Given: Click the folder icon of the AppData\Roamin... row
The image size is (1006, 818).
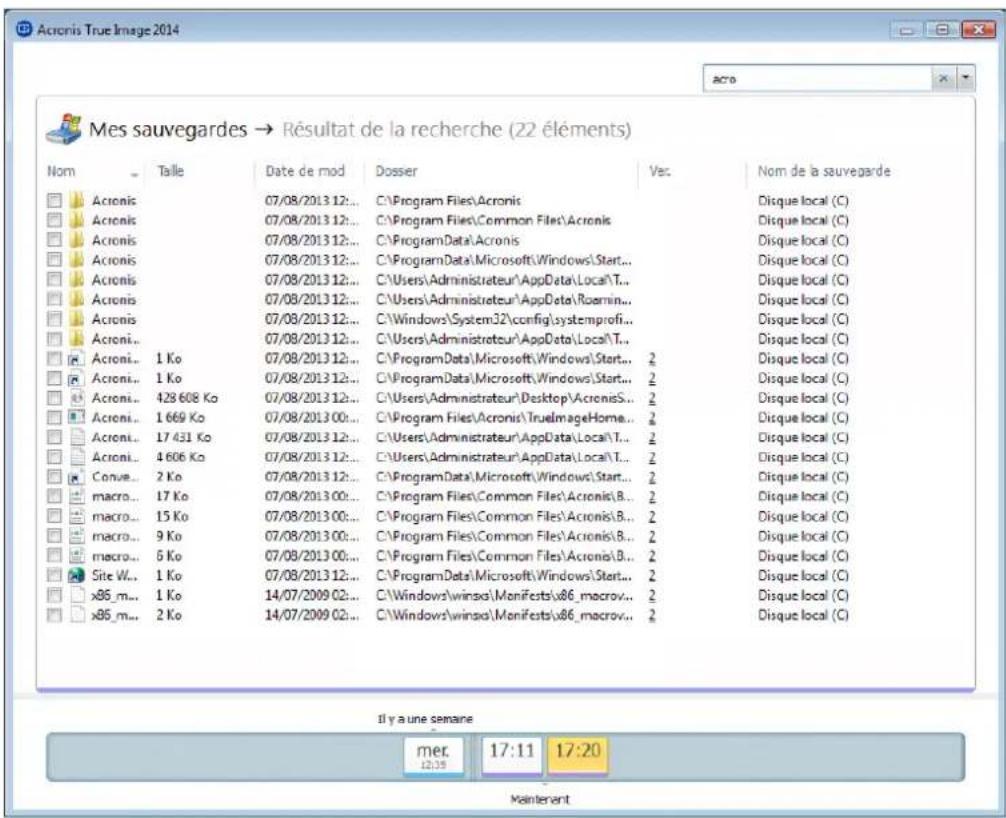Looking at the screenshot, I should point(76,300).
